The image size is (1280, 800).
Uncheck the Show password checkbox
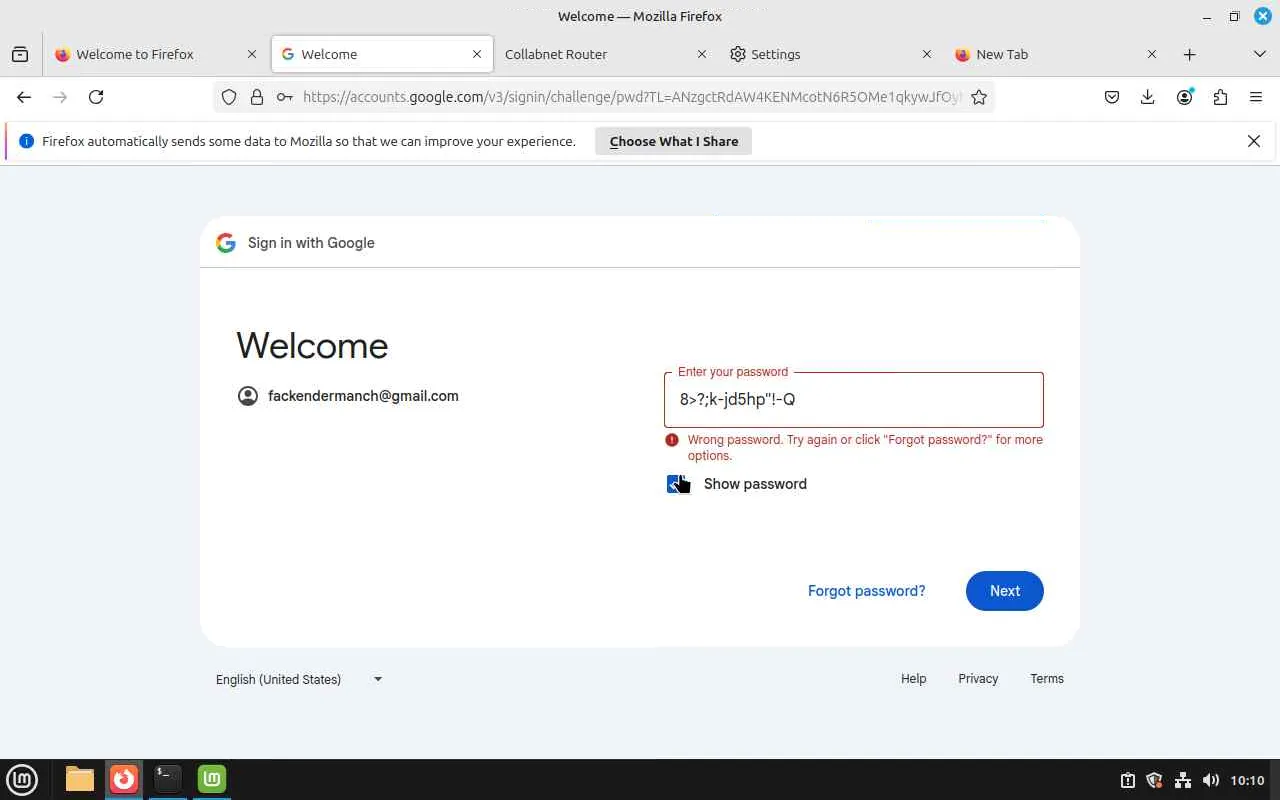tap(676, 484)
